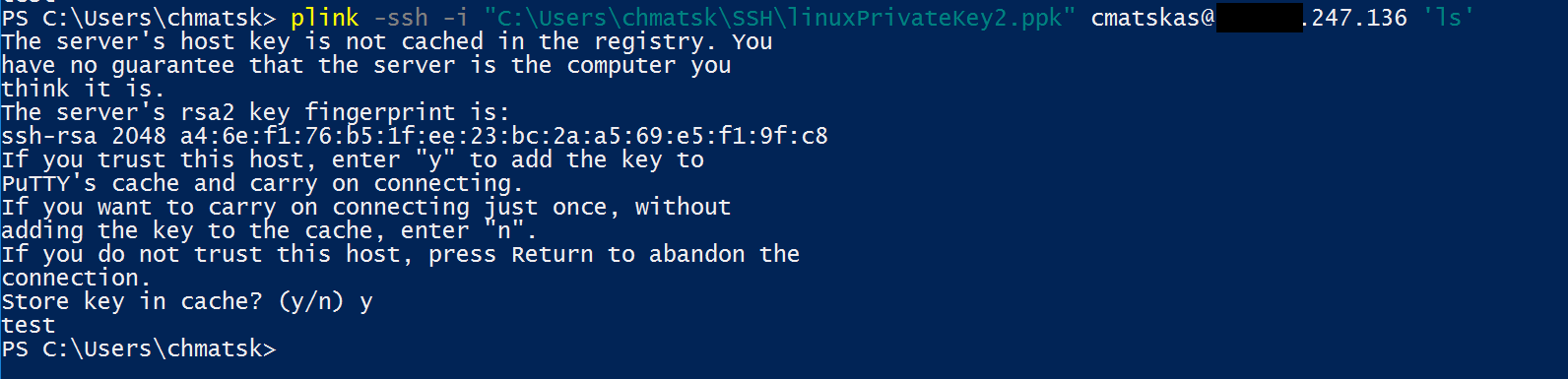Click the 'Store key in cache? (y/n)' prompt

172,301
